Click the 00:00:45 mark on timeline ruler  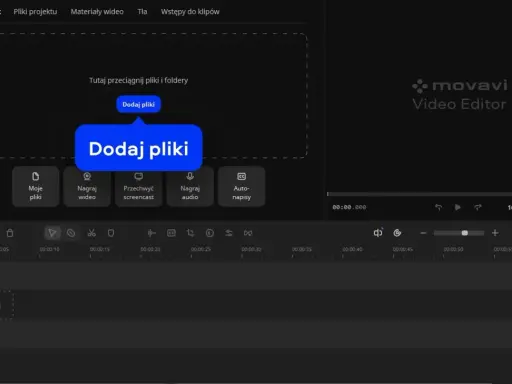[403, 249]
